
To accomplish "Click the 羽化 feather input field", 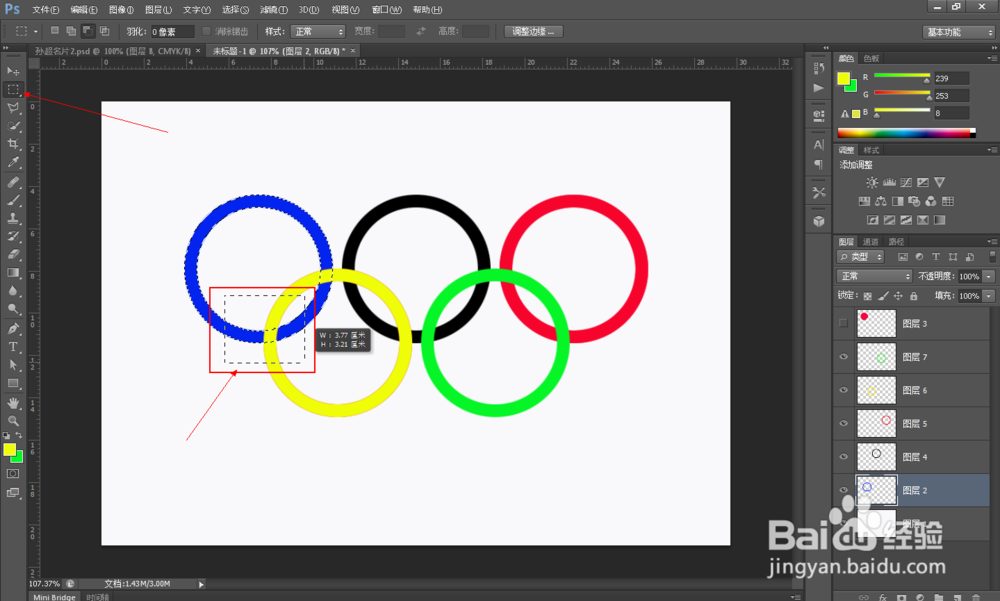I will (172, 31).
